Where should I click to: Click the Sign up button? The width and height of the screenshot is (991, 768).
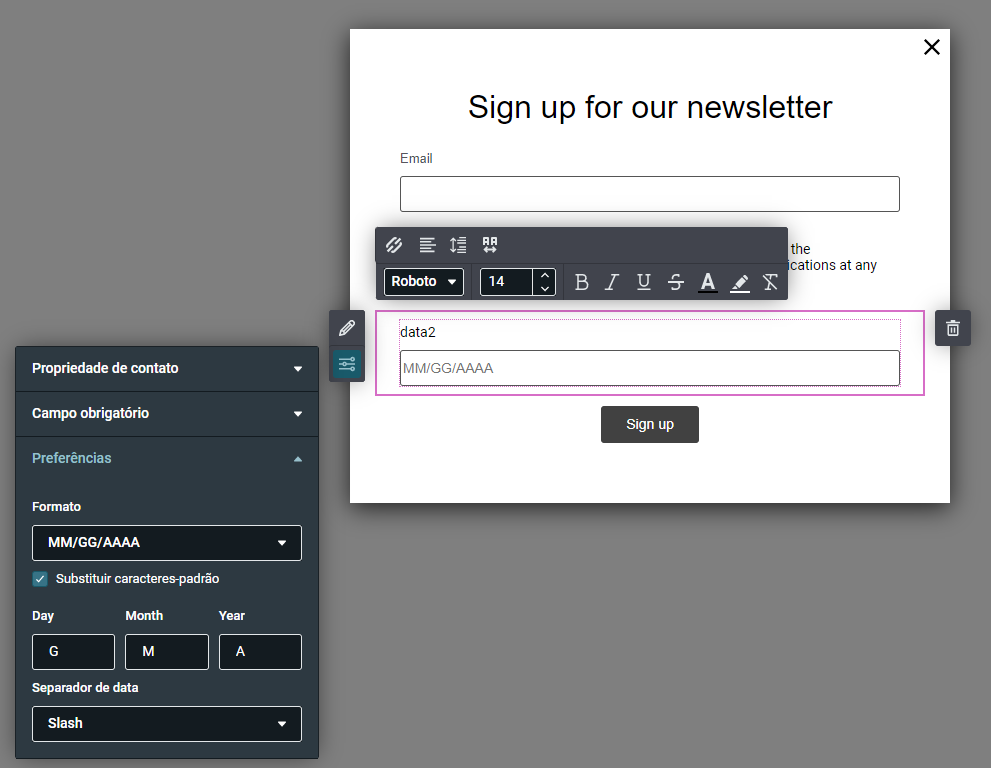pos(650,424)
